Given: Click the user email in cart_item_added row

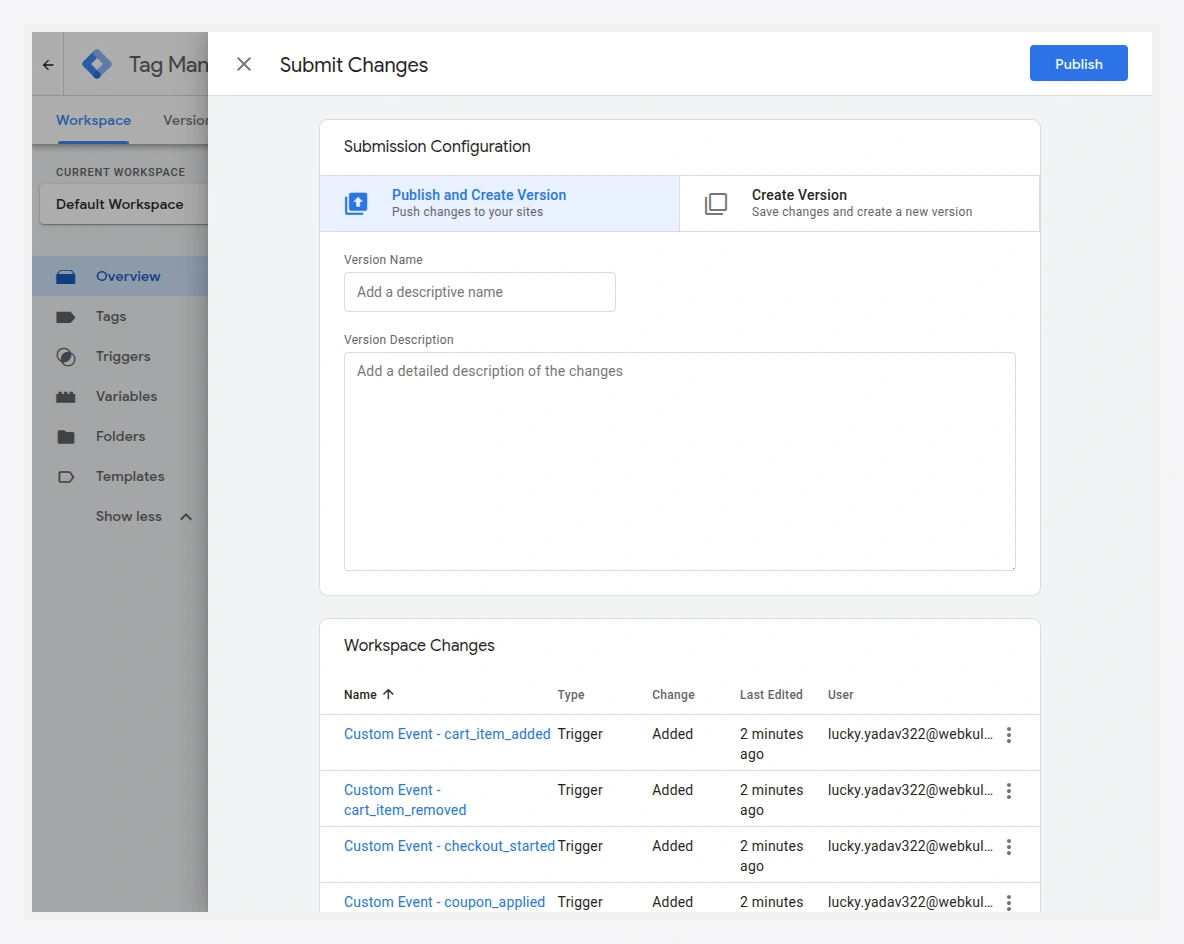Looking at the screenshot, I should point(910,734).
